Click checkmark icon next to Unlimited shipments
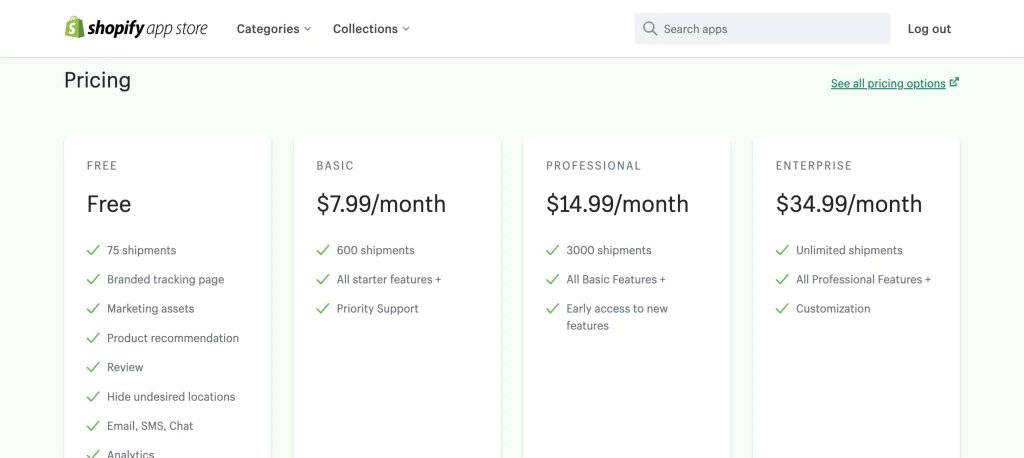Screen dimensions: 1024x458 (782, 250)
